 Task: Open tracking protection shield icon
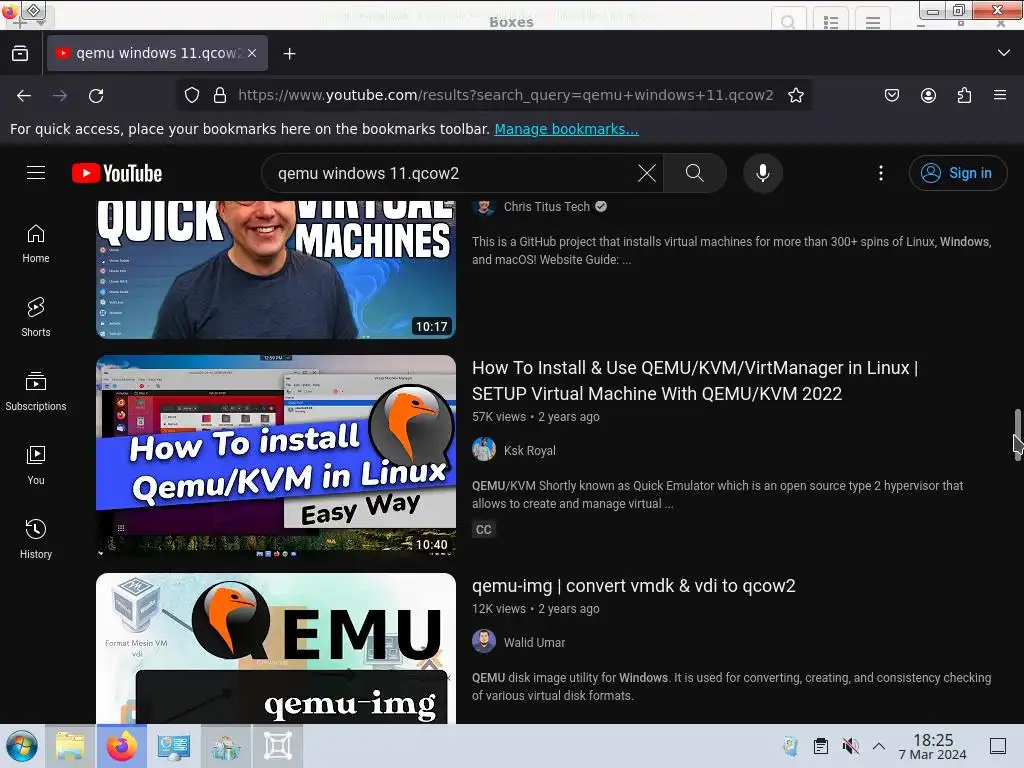point(191,95)
